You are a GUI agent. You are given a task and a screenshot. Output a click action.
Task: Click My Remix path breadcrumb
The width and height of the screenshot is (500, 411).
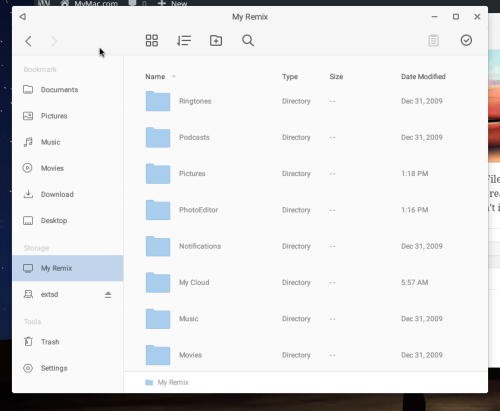pyautogui.click(x=173, y=382)
